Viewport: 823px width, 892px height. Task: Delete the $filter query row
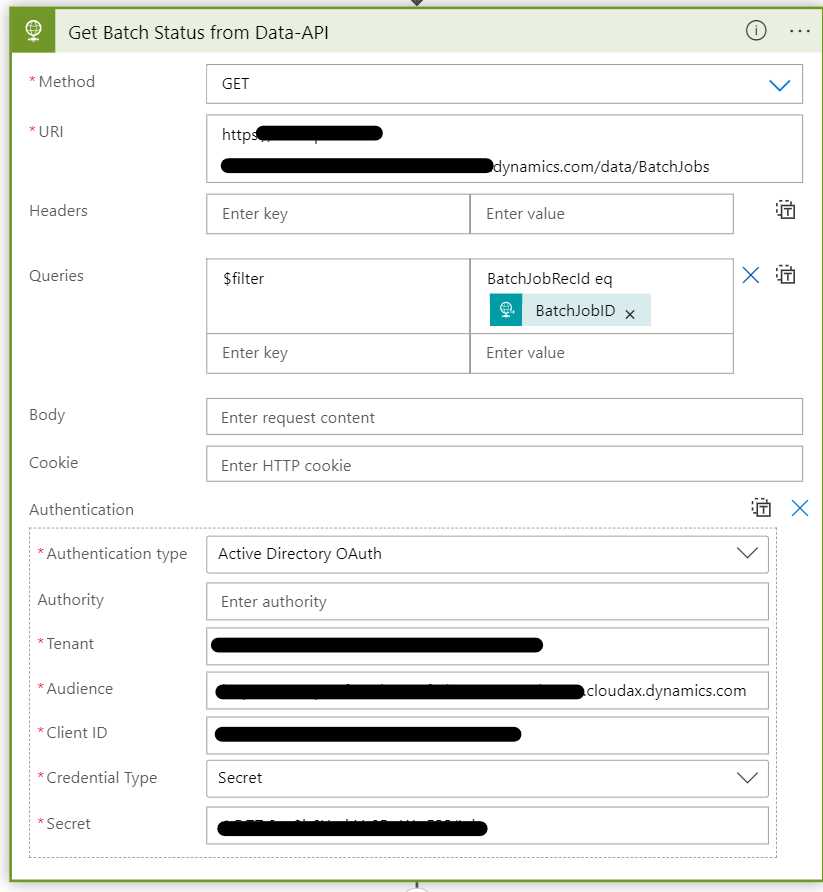point(751,275)
